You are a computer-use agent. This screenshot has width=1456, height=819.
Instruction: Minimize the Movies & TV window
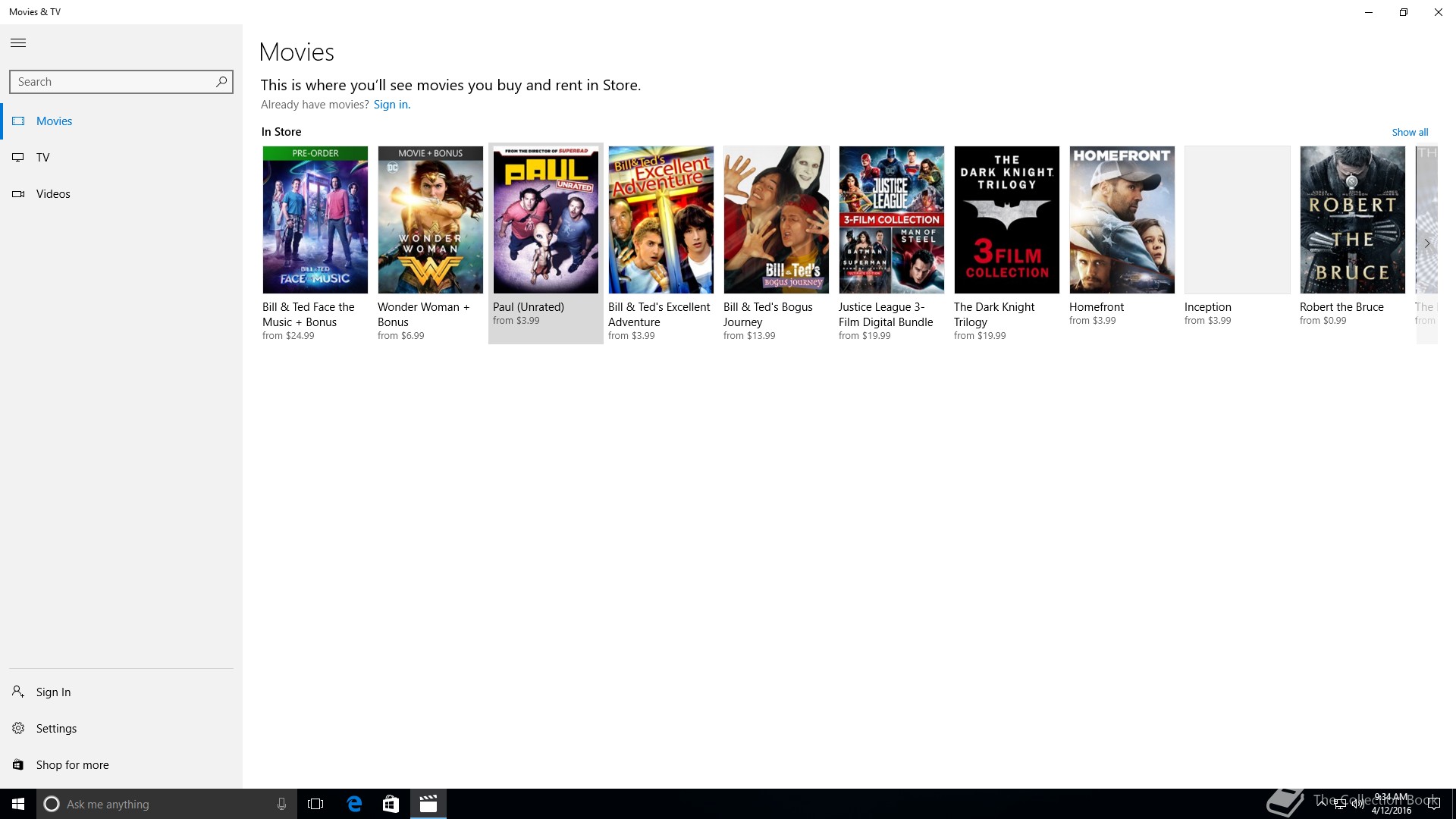coord(1369,12)
